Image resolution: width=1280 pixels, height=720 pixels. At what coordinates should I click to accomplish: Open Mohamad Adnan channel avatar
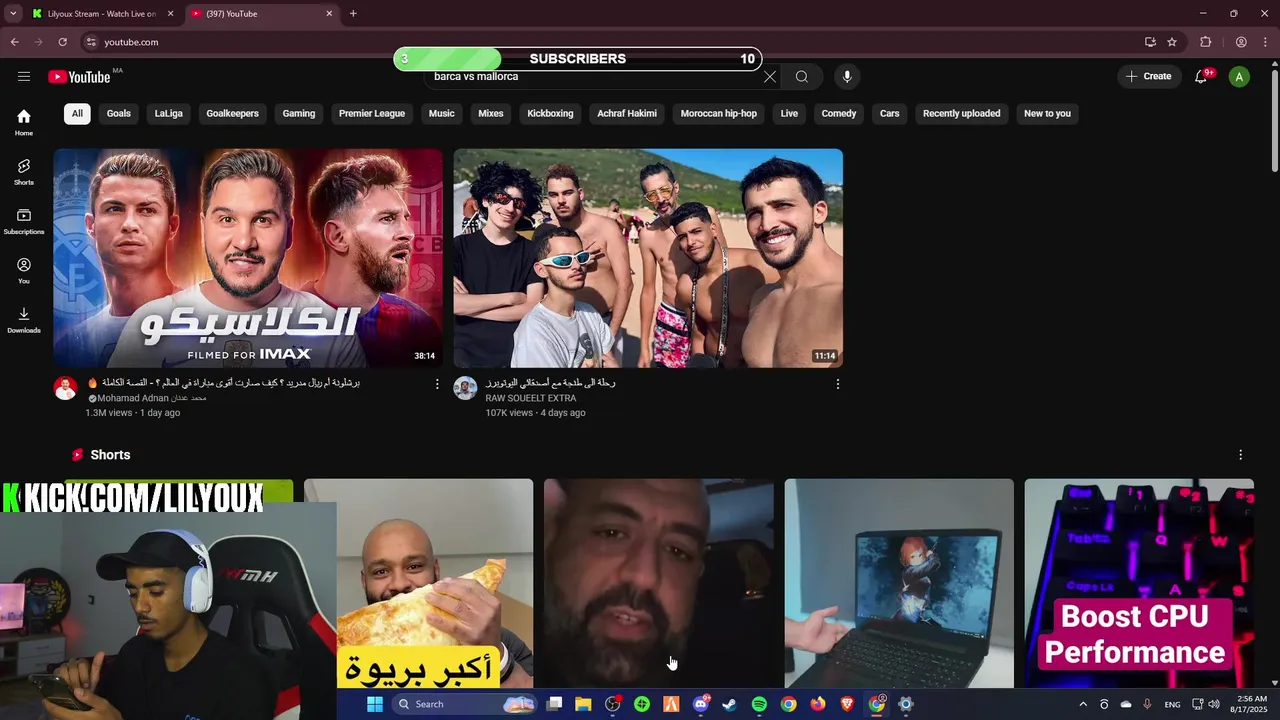point(65,389)
